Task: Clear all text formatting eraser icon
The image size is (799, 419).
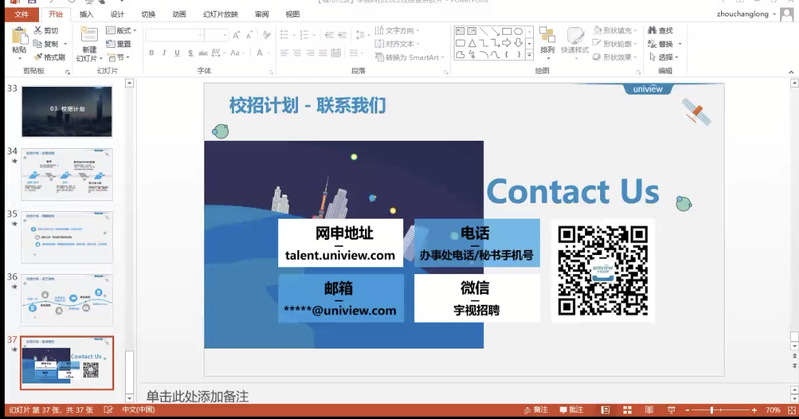Action: coord(267,35)
